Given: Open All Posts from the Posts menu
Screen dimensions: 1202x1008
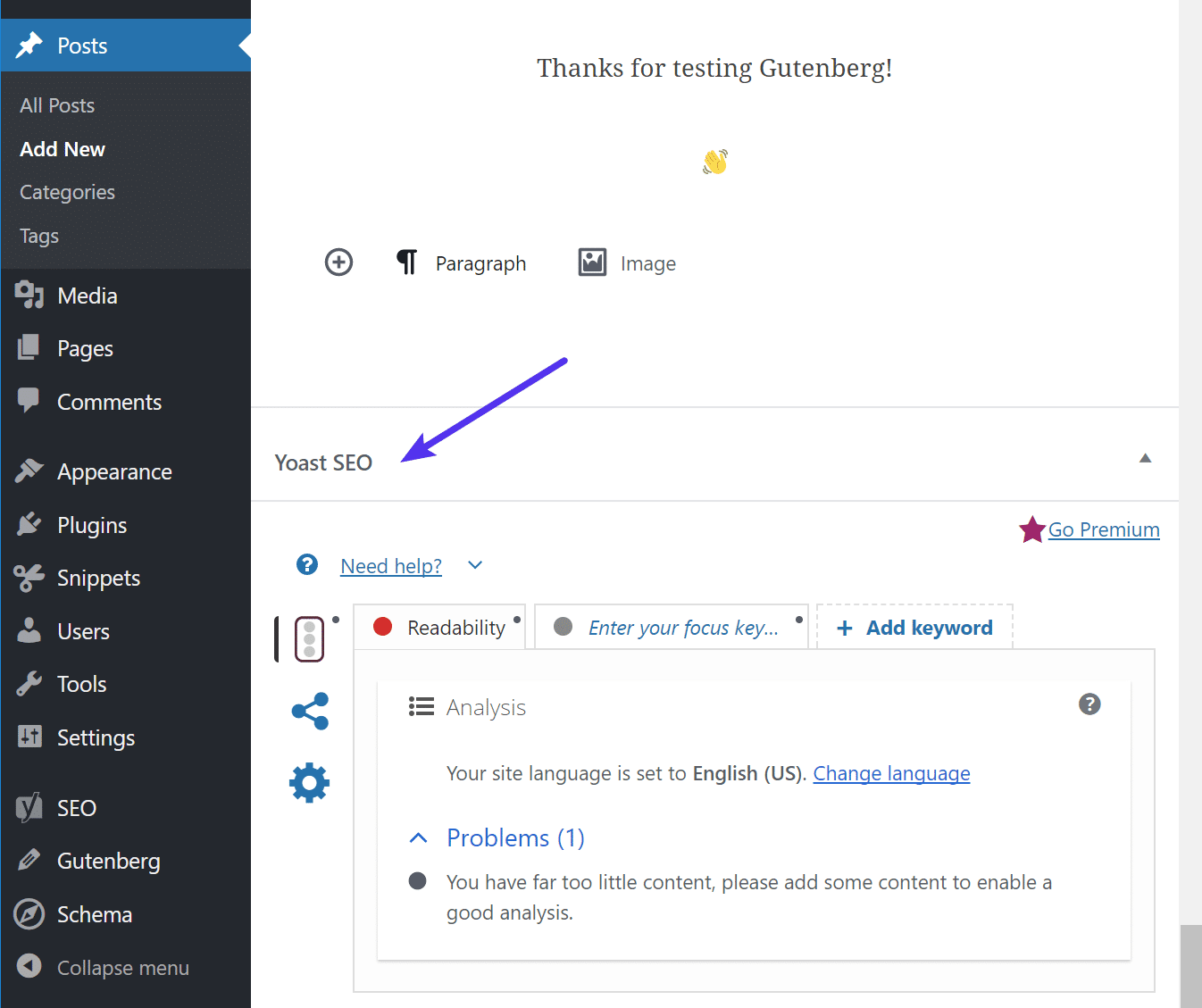Looking at the screenshot, I should [56, 104].
